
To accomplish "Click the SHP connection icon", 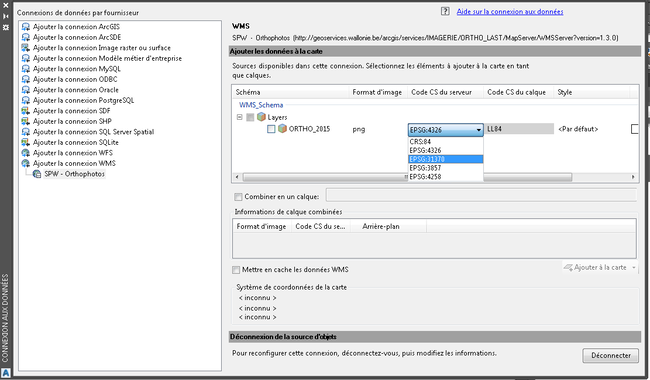I will [26, 121].
